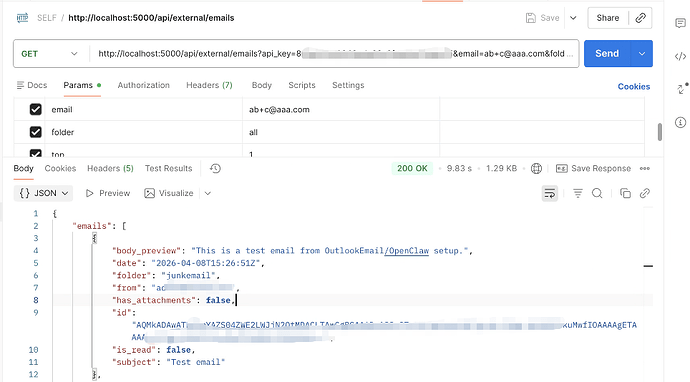This screenshot has height=382, width=690.
Task: Click the Save Response button
Action: tap(593, 169)
